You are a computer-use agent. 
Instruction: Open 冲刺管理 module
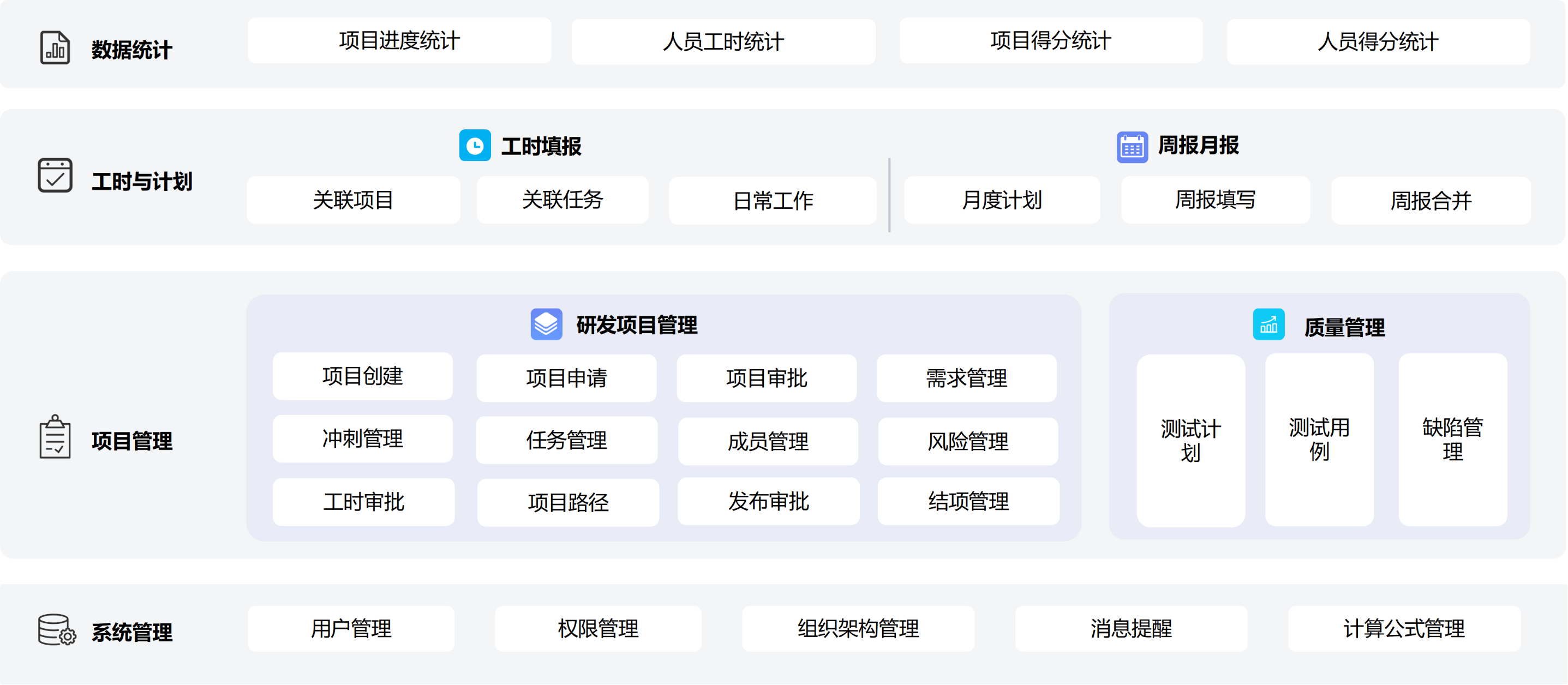[x=363, y=438]
